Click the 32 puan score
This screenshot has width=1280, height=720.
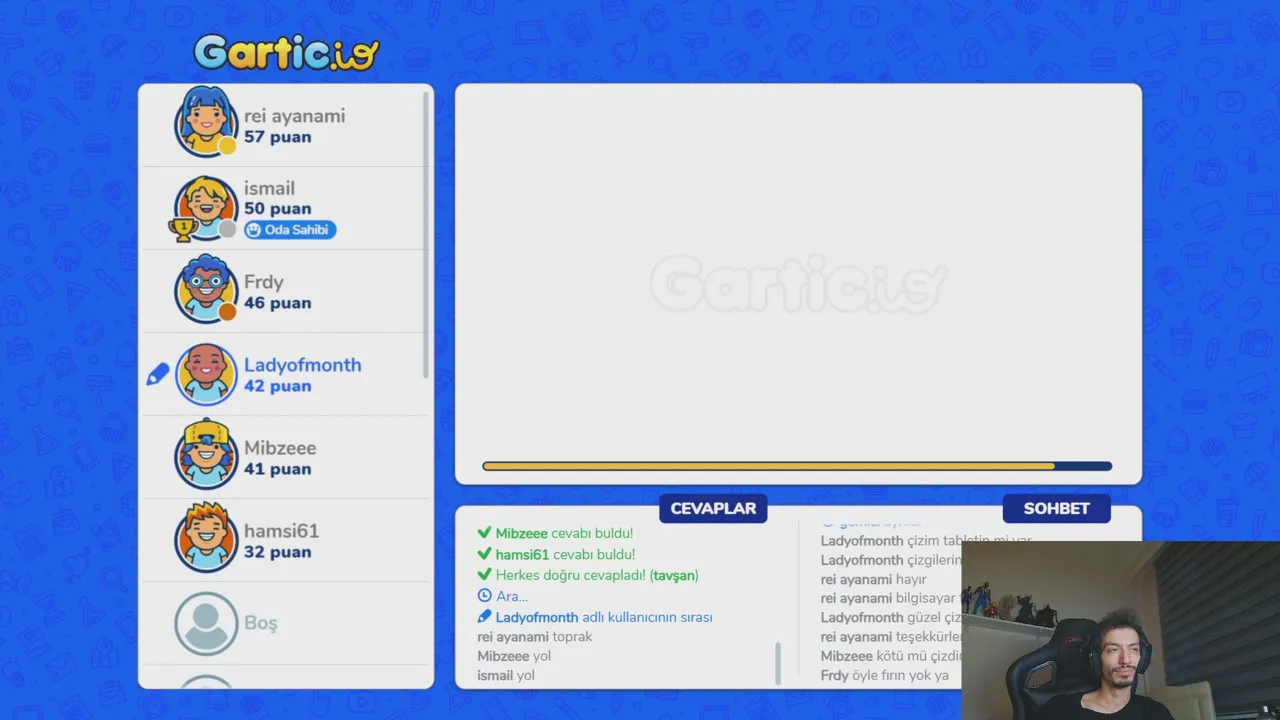click(278, 552)
